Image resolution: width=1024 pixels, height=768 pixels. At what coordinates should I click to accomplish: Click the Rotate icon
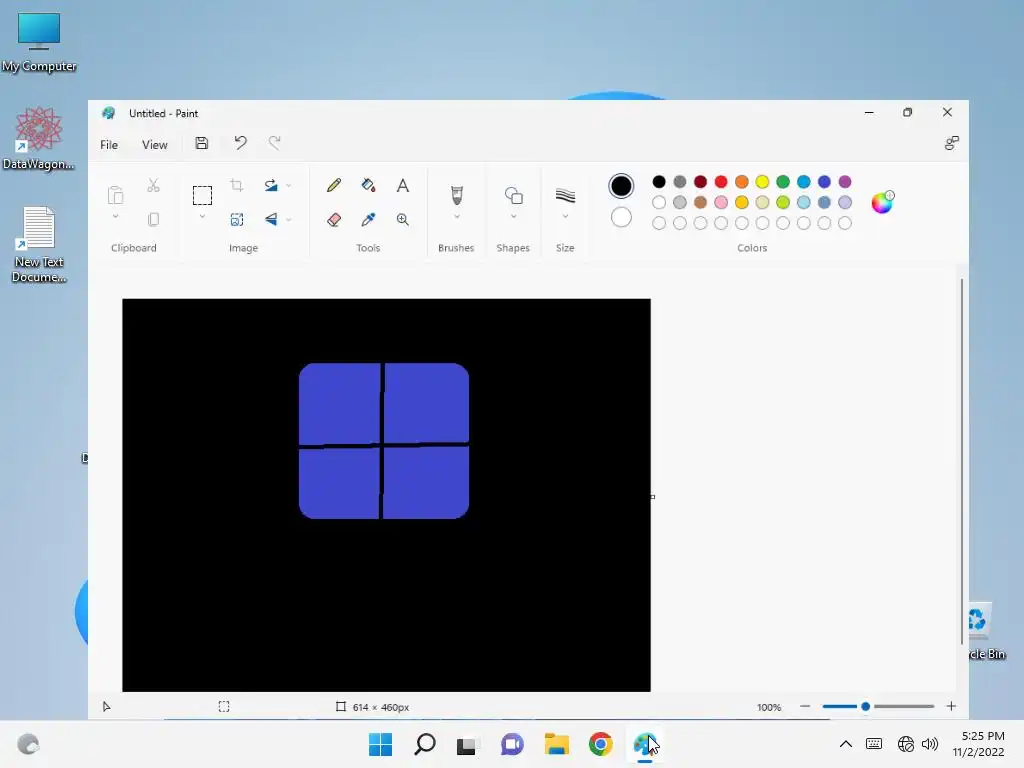(x=271, y=185)
